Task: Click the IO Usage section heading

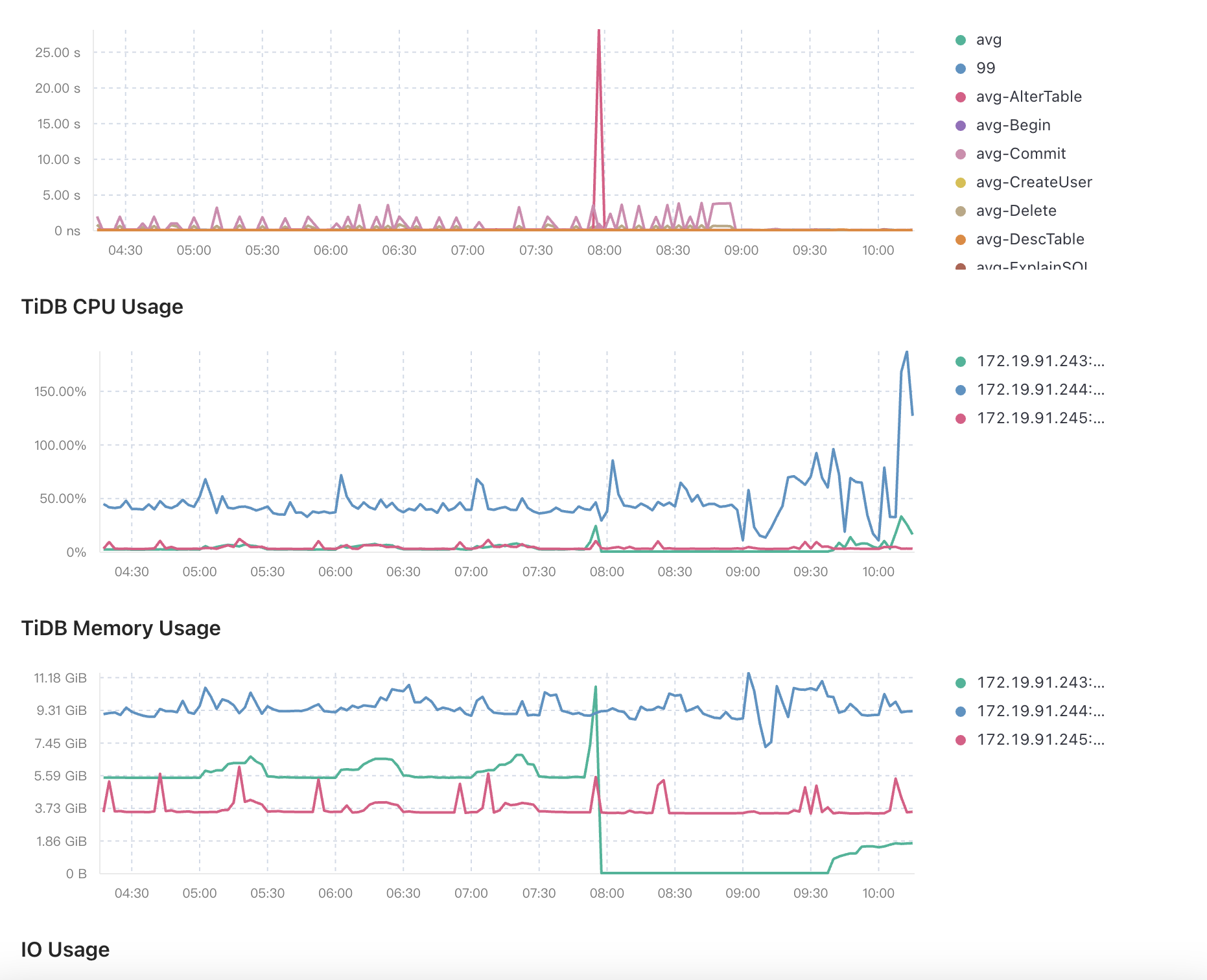Action: coord(65,950)
